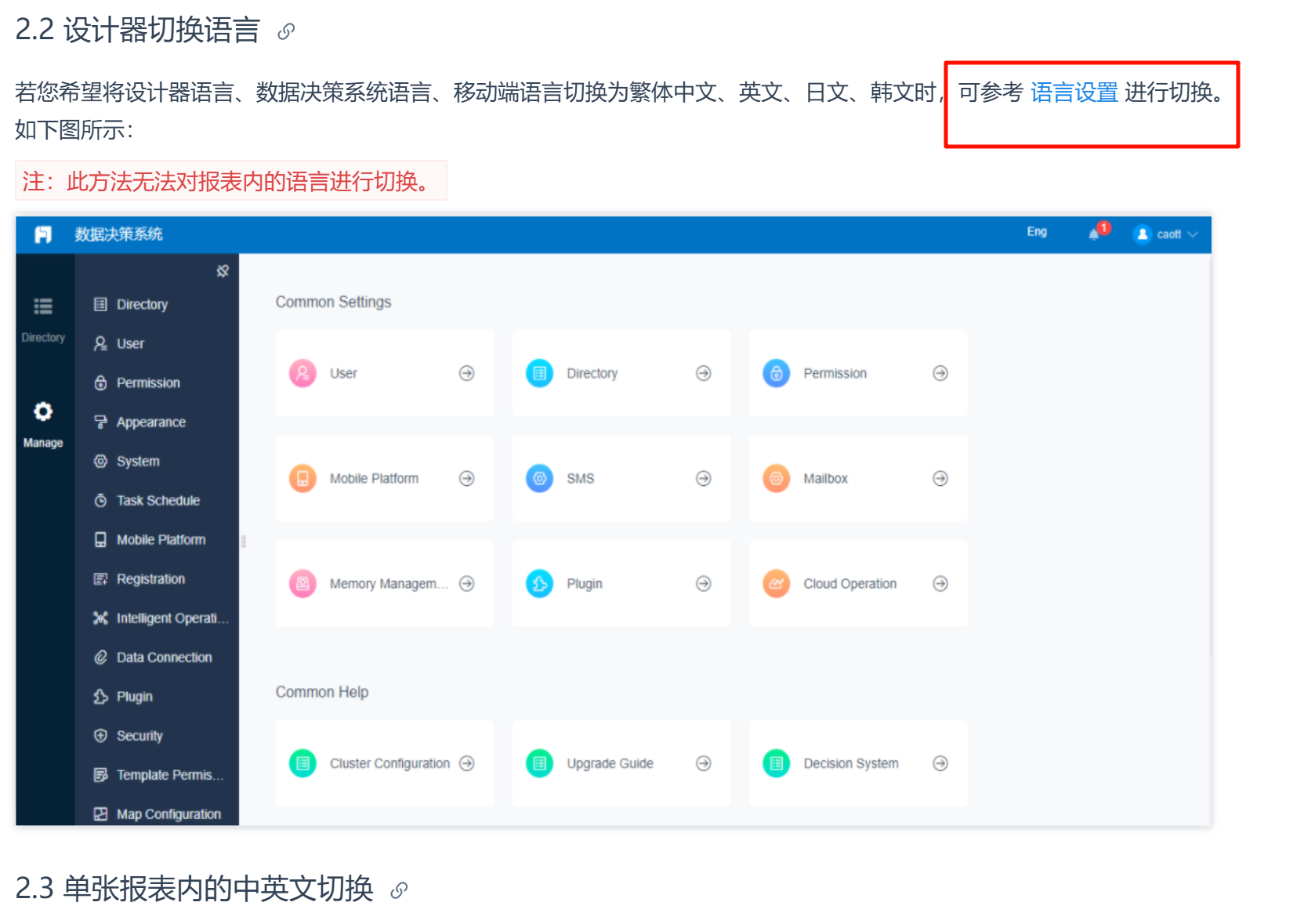Click the Cloud Operation card icon
This screenshot has width=1304, height=924.
(x=777, y=583)
